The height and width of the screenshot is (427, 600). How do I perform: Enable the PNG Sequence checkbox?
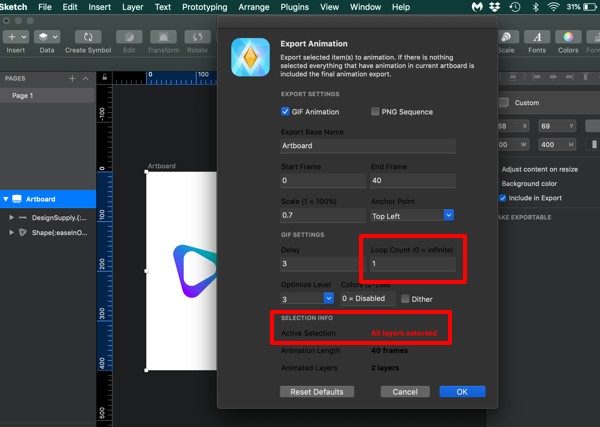(x=375, y=111)
